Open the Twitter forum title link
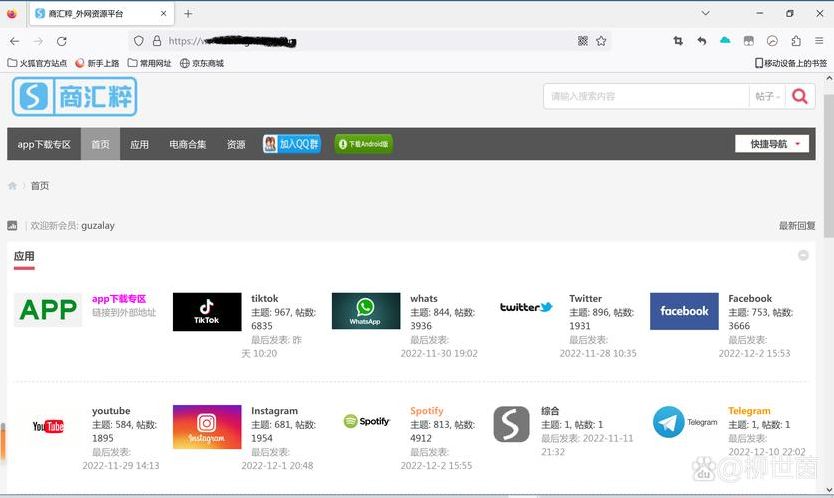Image resolution: width=834 pixels, height=498 pixels. 585,298
